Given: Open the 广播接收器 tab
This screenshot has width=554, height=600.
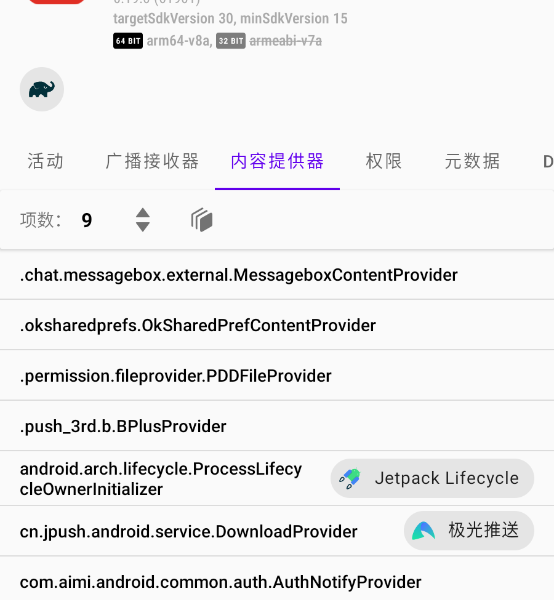Looking at the screenshot, I should point(152,161).
